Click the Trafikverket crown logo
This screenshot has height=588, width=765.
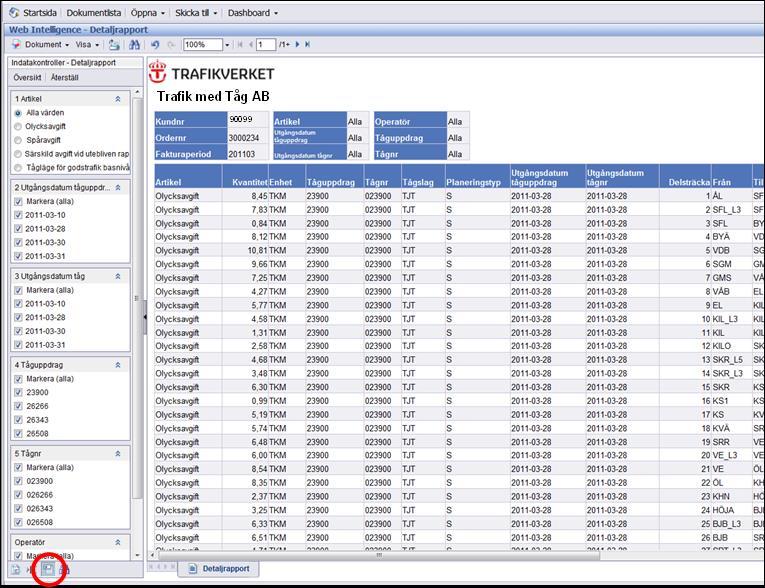click(158, 71)
